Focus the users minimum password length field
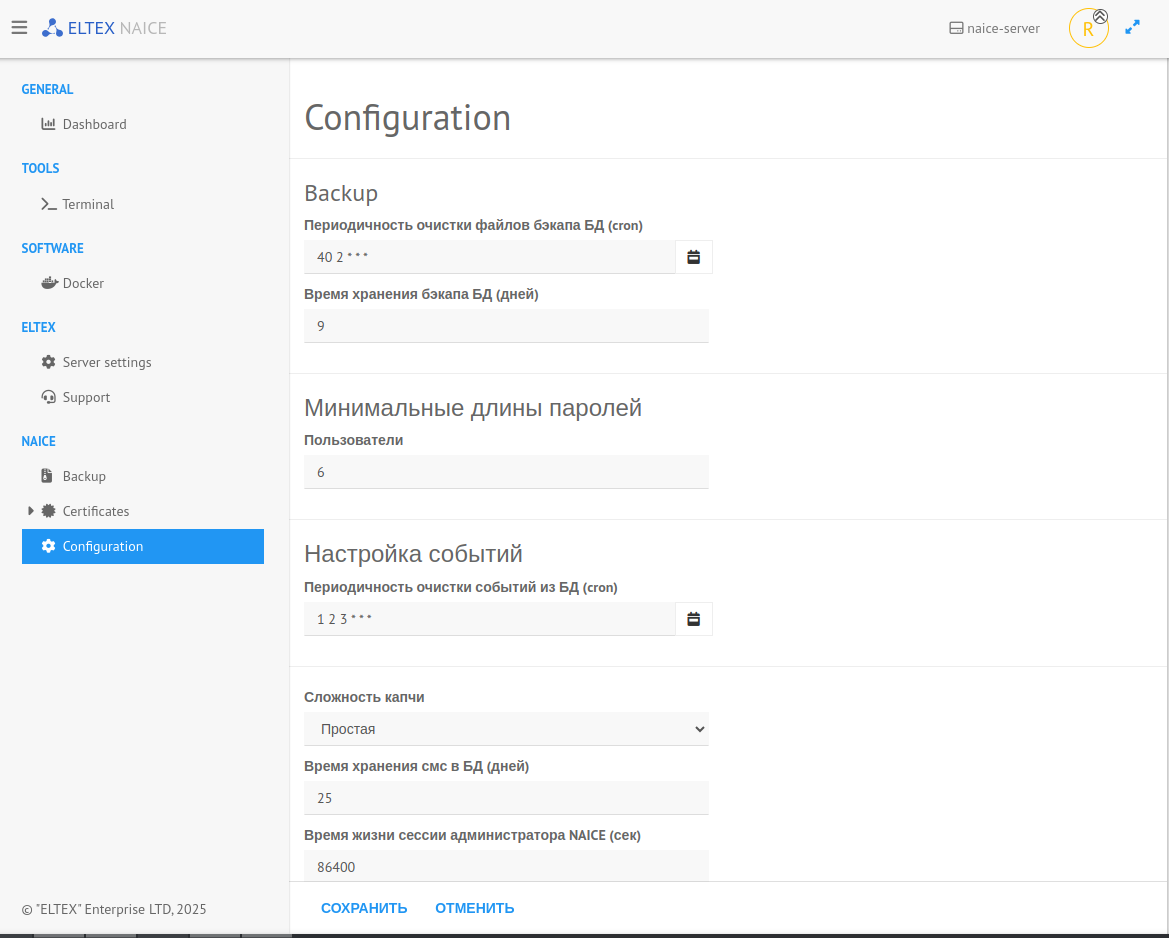The width and height of the screenshot is (1169, 938). (x=506, y=472)
